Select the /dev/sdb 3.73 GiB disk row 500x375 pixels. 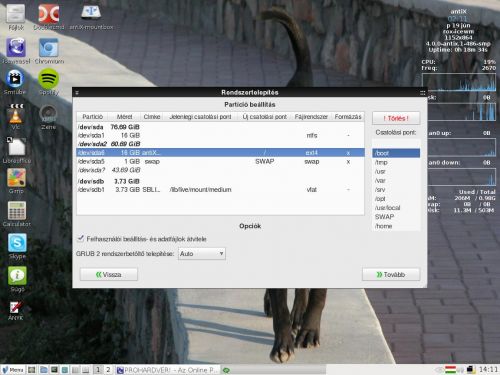pyautogui.click(x=220, y=181)
